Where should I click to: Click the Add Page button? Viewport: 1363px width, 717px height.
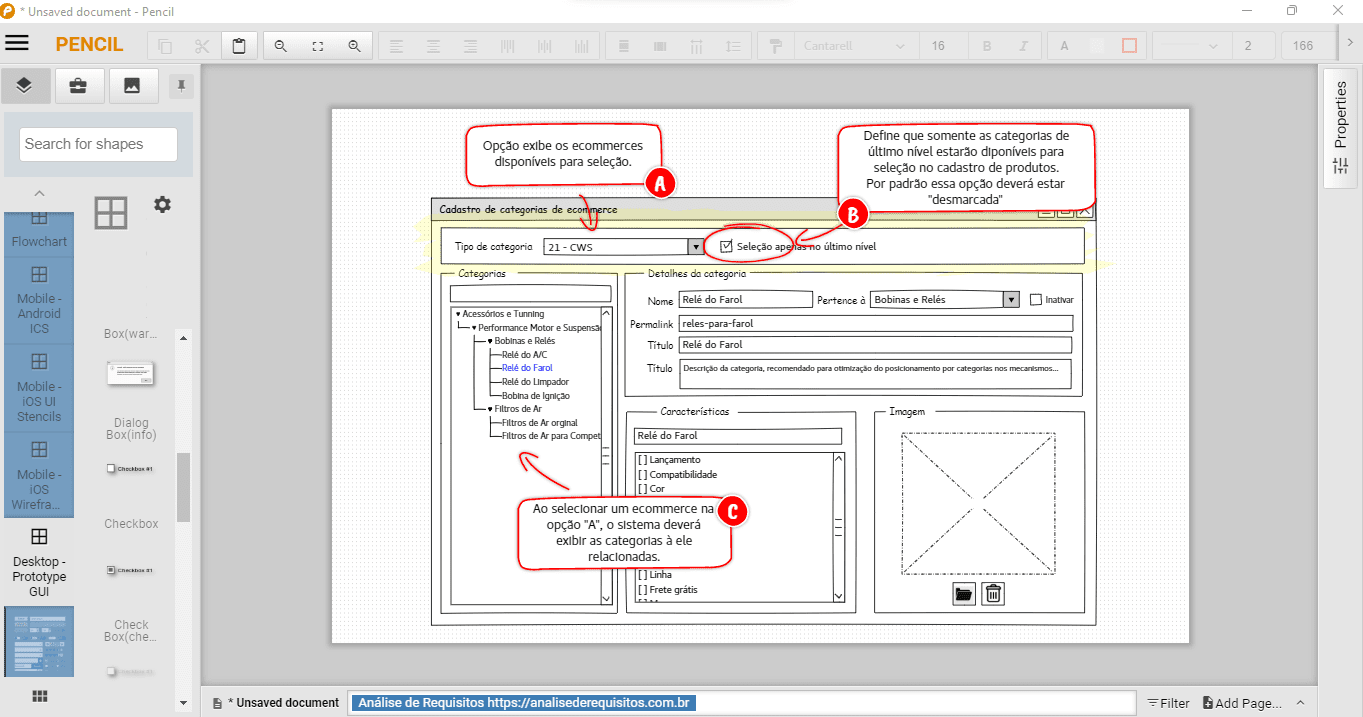1240,702
